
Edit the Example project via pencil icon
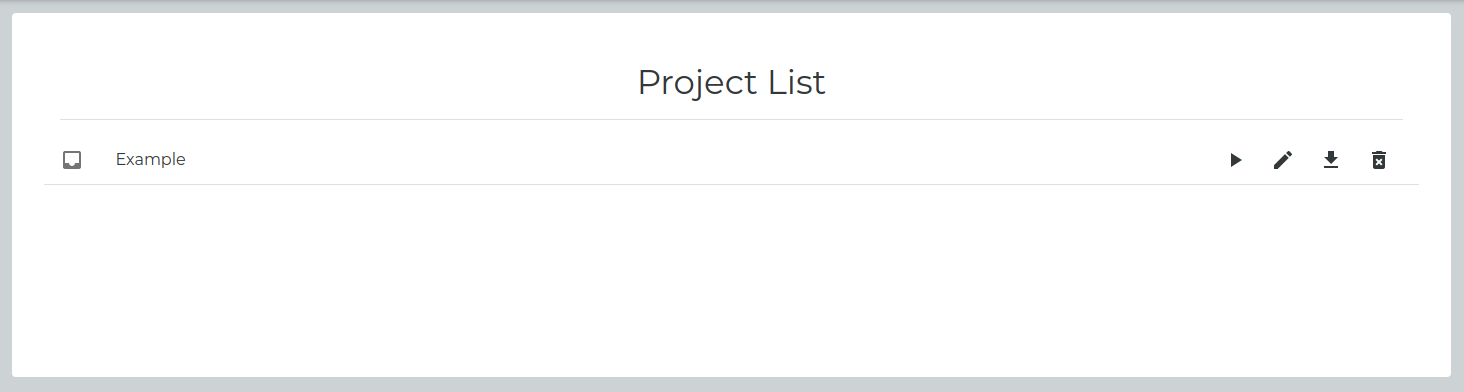tap(1283, 160)
